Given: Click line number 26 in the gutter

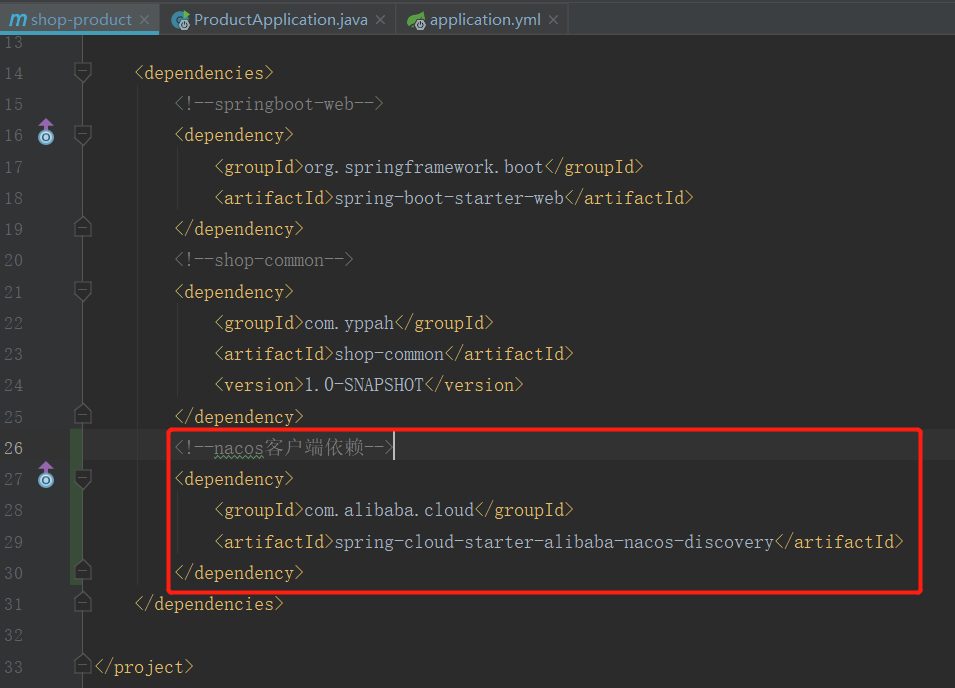Looking at the screenshot, I should pos(13,448).
